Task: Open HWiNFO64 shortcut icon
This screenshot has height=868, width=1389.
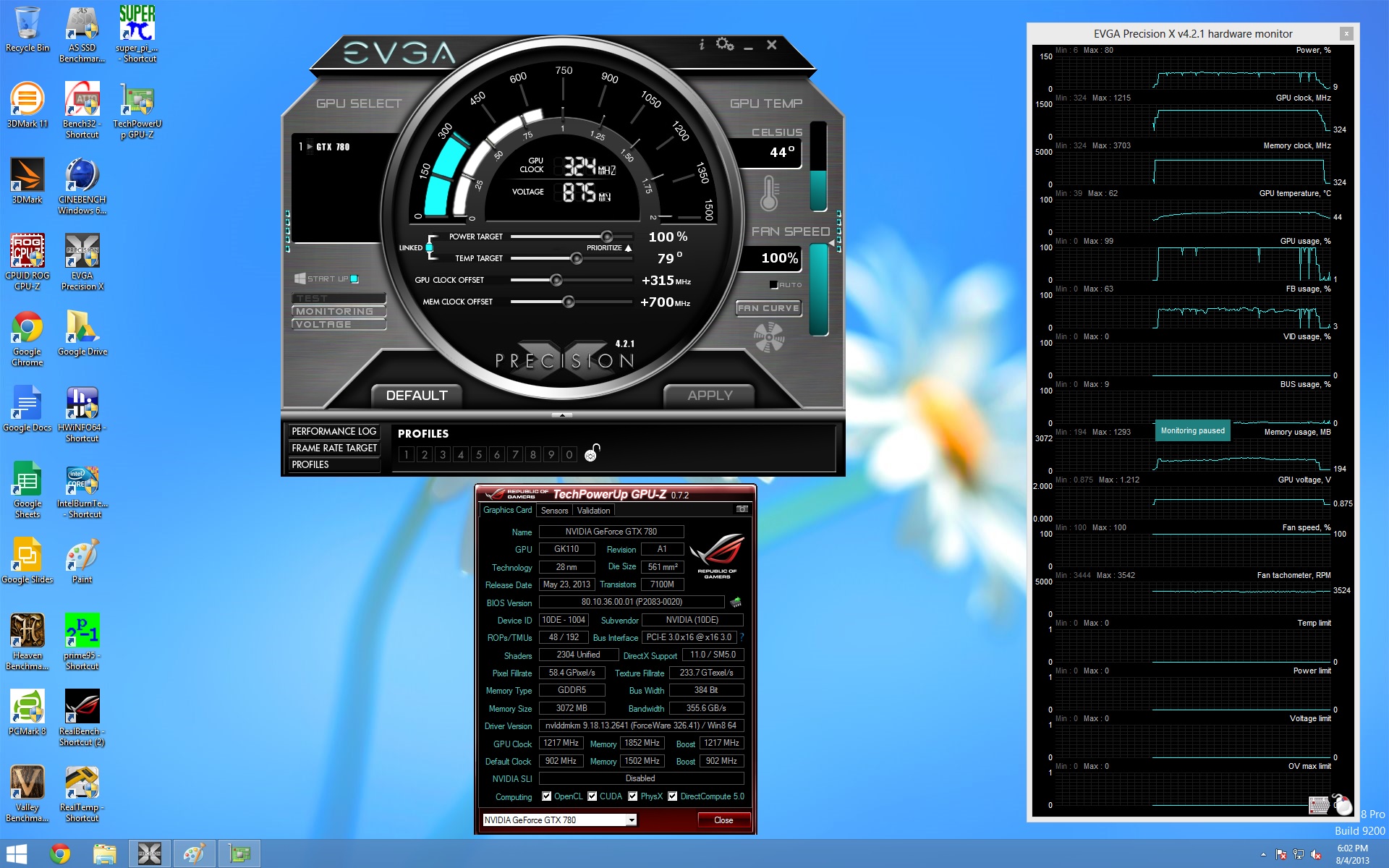Action: [x=82, y=414]
